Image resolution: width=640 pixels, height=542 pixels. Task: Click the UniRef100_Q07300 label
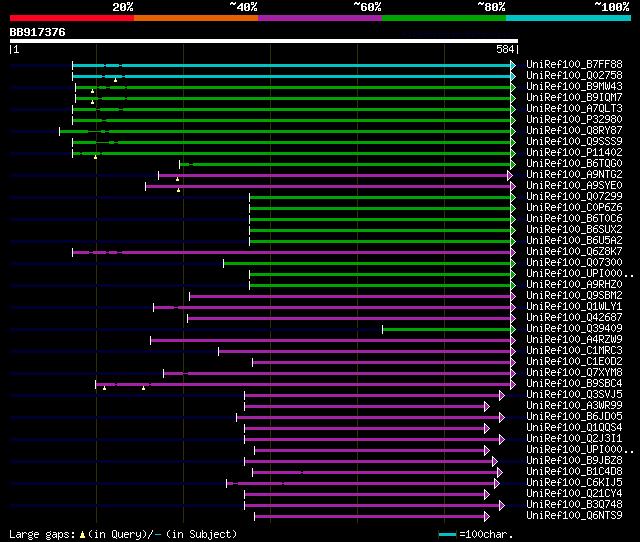pos(574,263)
